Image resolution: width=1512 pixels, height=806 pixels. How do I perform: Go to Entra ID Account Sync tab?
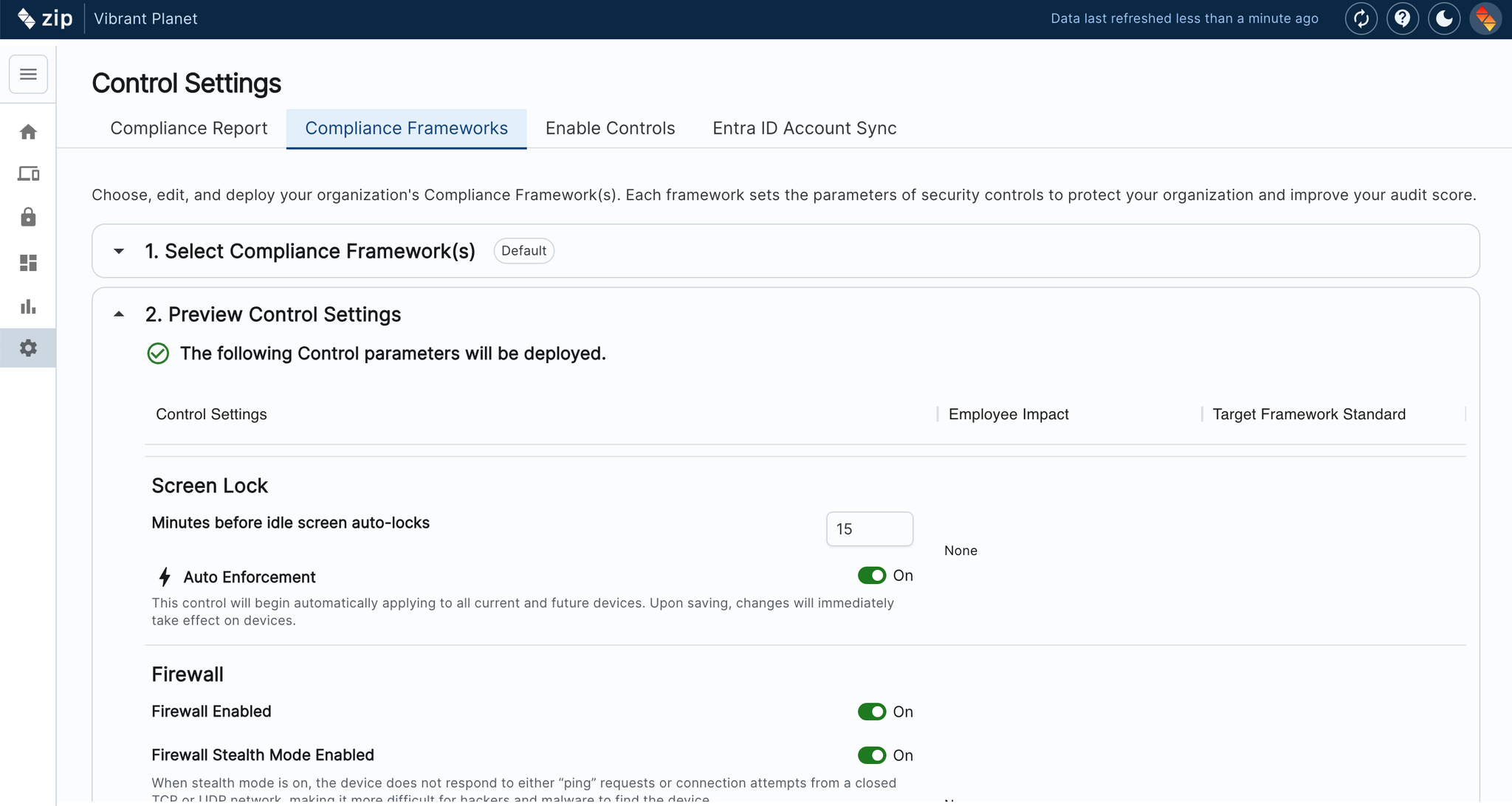[x=804, y=128]
